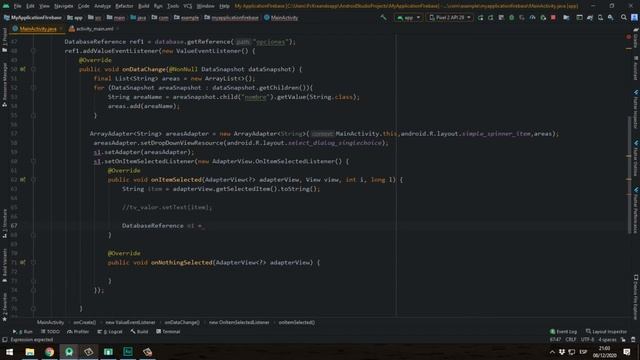Click the override gutter icon at onDataChange line
The width and height of the screenshot is (640, 360).
point(22,69)
